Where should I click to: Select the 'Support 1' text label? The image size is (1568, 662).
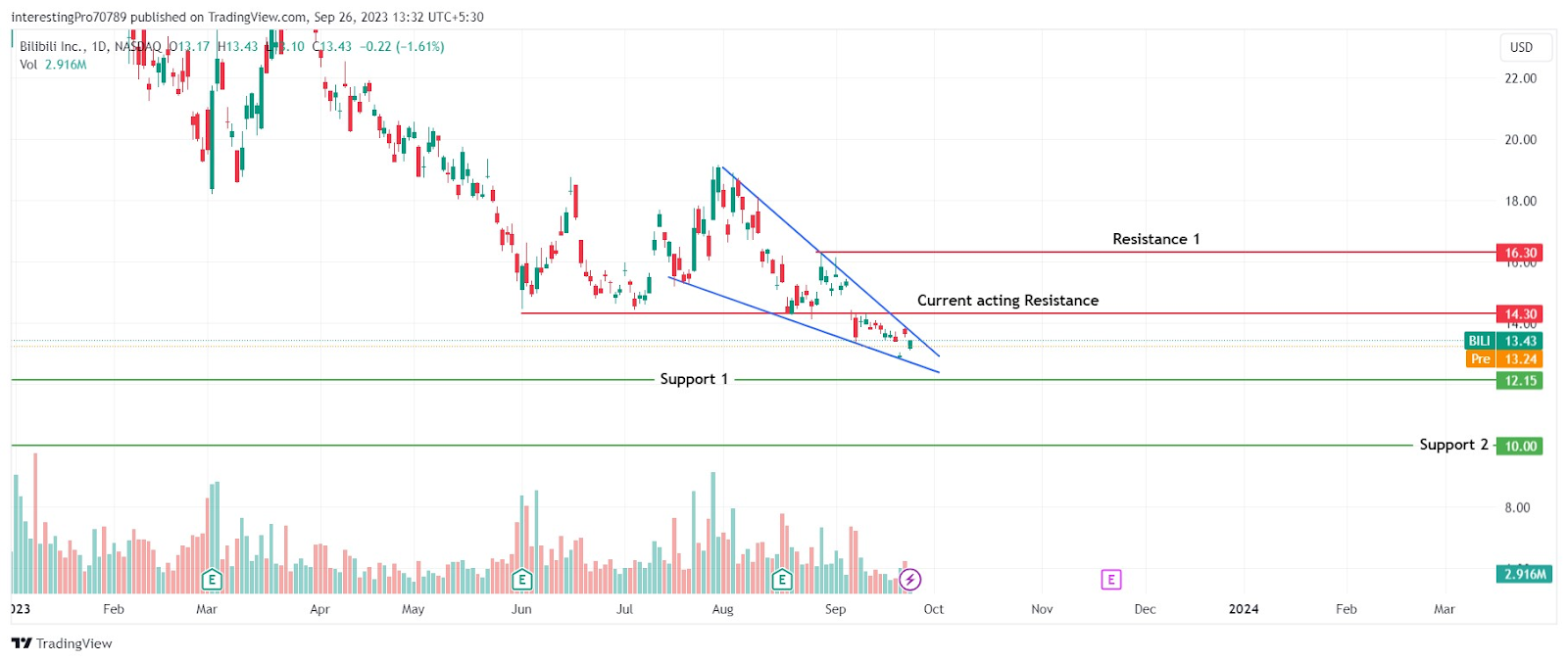[694, 379]
